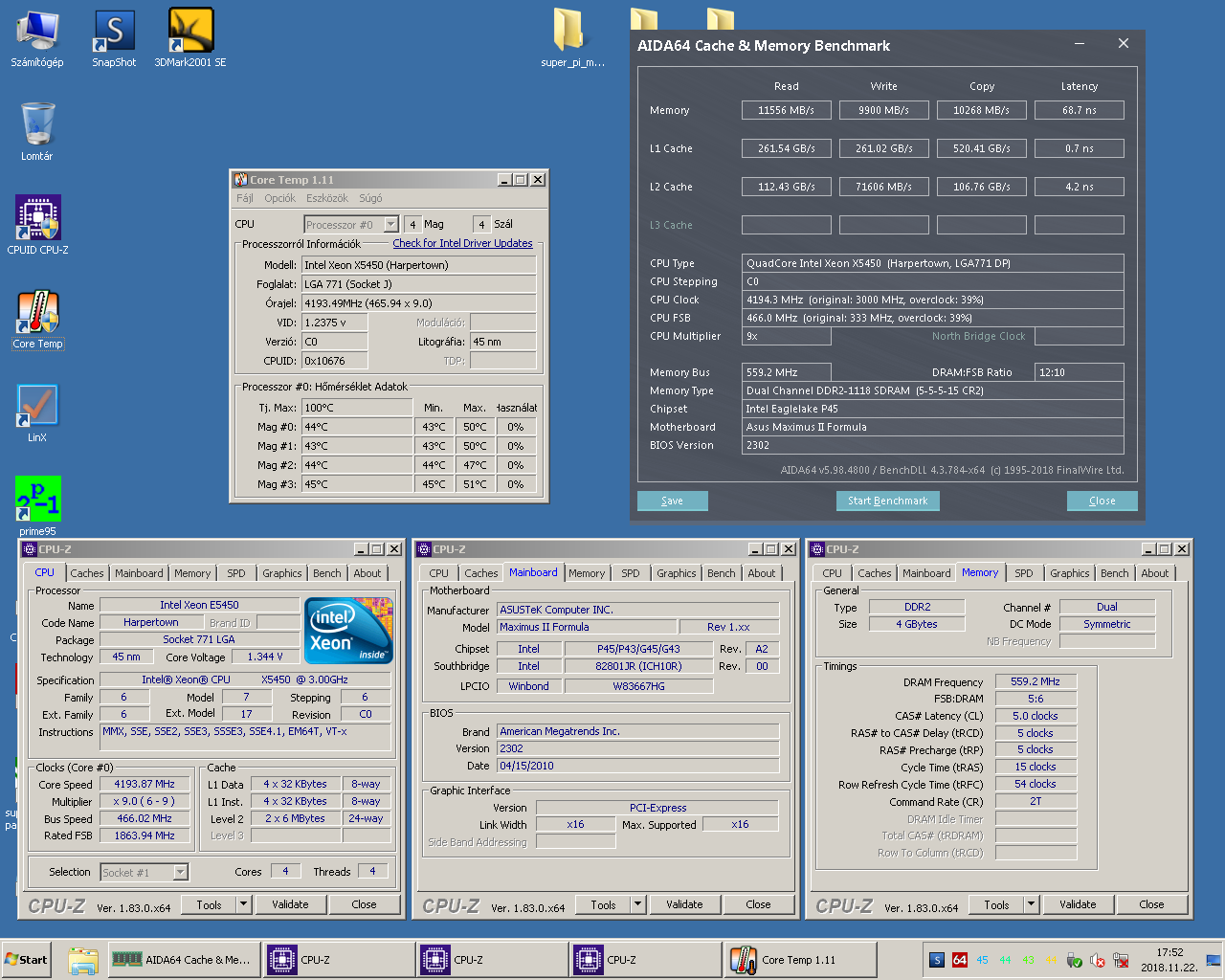Click the Memory Read 11556 MB/s field
The width and height of the screenshot is (1225, 980).
[x=787, y=110]
